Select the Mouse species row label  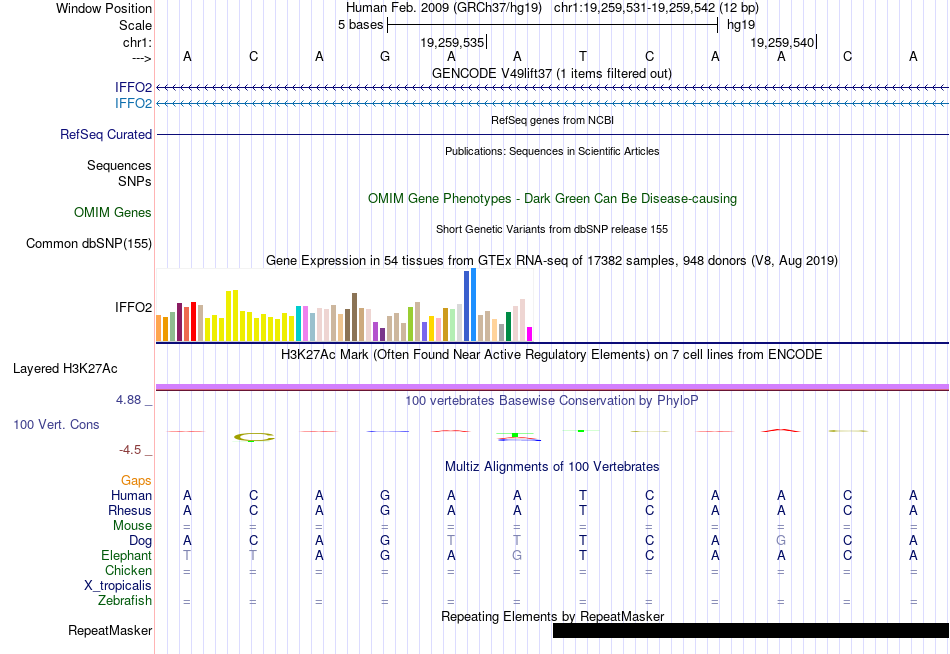pyautogui.click(x=132, y=526)
